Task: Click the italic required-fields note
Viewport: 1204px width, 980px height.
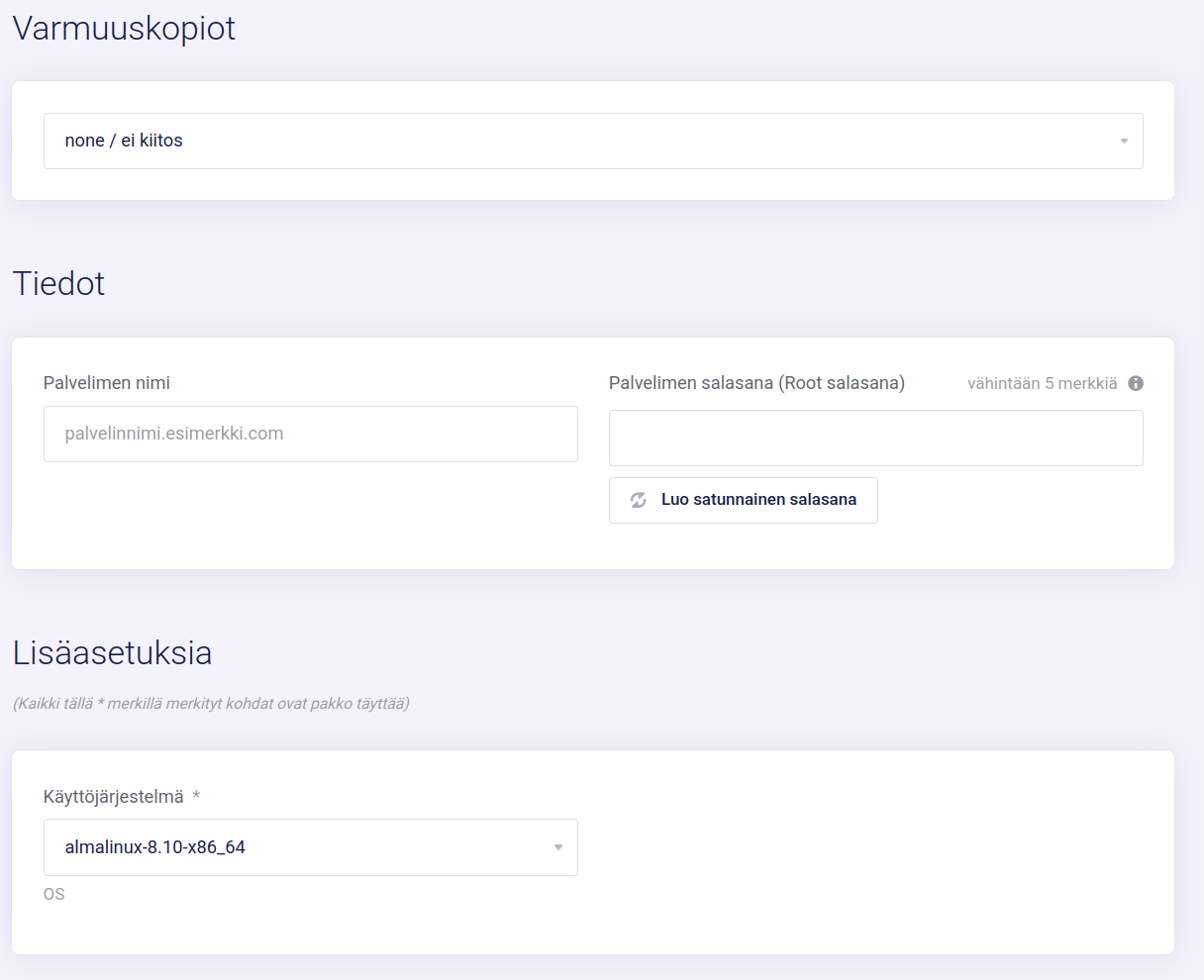Action: coord(211,704)
